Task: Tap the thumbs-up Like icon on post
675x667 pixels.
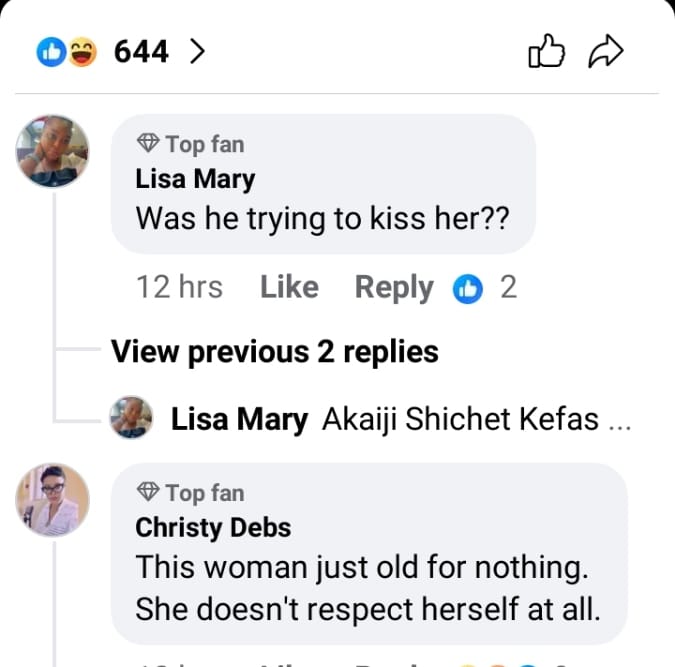Action: pyautogui.click(x=546, y=53)
